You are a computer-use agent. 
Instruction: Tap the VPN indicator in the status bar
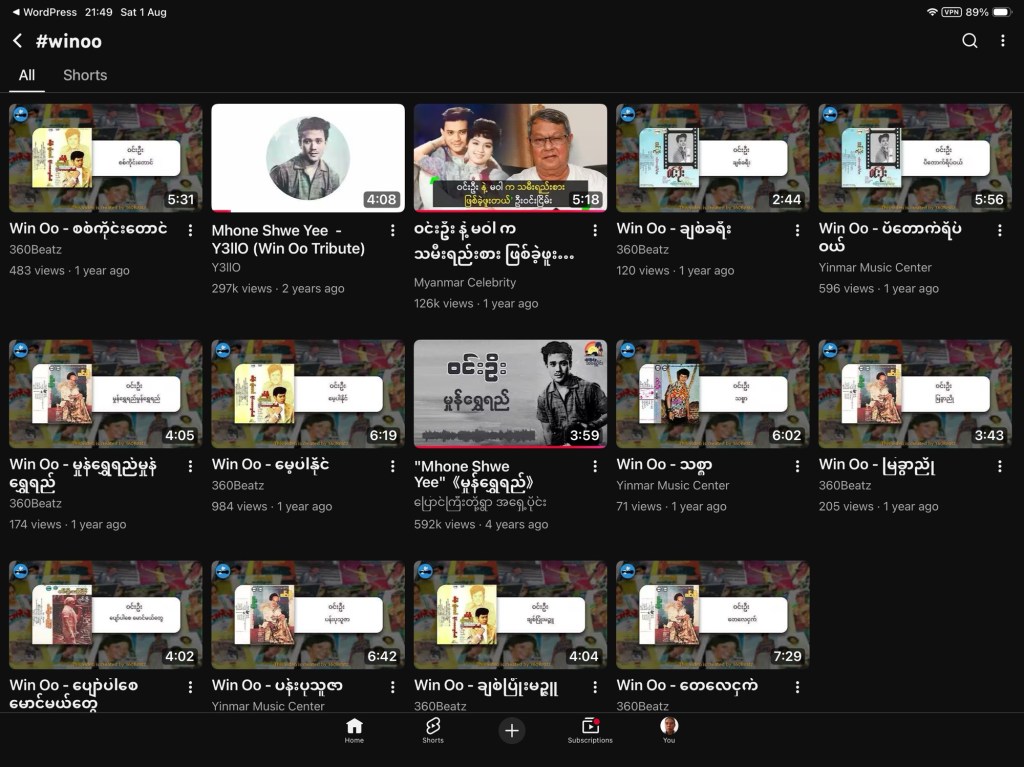tap(952, 12)
